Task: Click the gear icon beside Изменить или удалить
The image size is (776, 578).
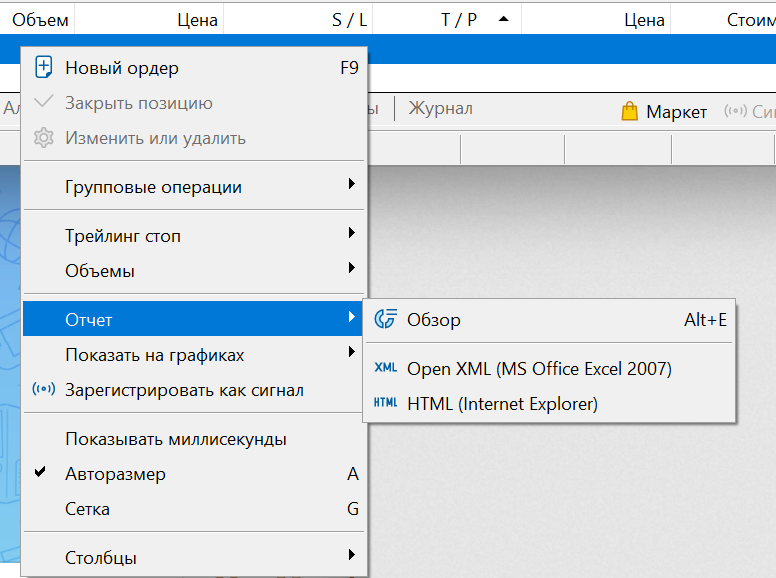Action: (44, 138)
